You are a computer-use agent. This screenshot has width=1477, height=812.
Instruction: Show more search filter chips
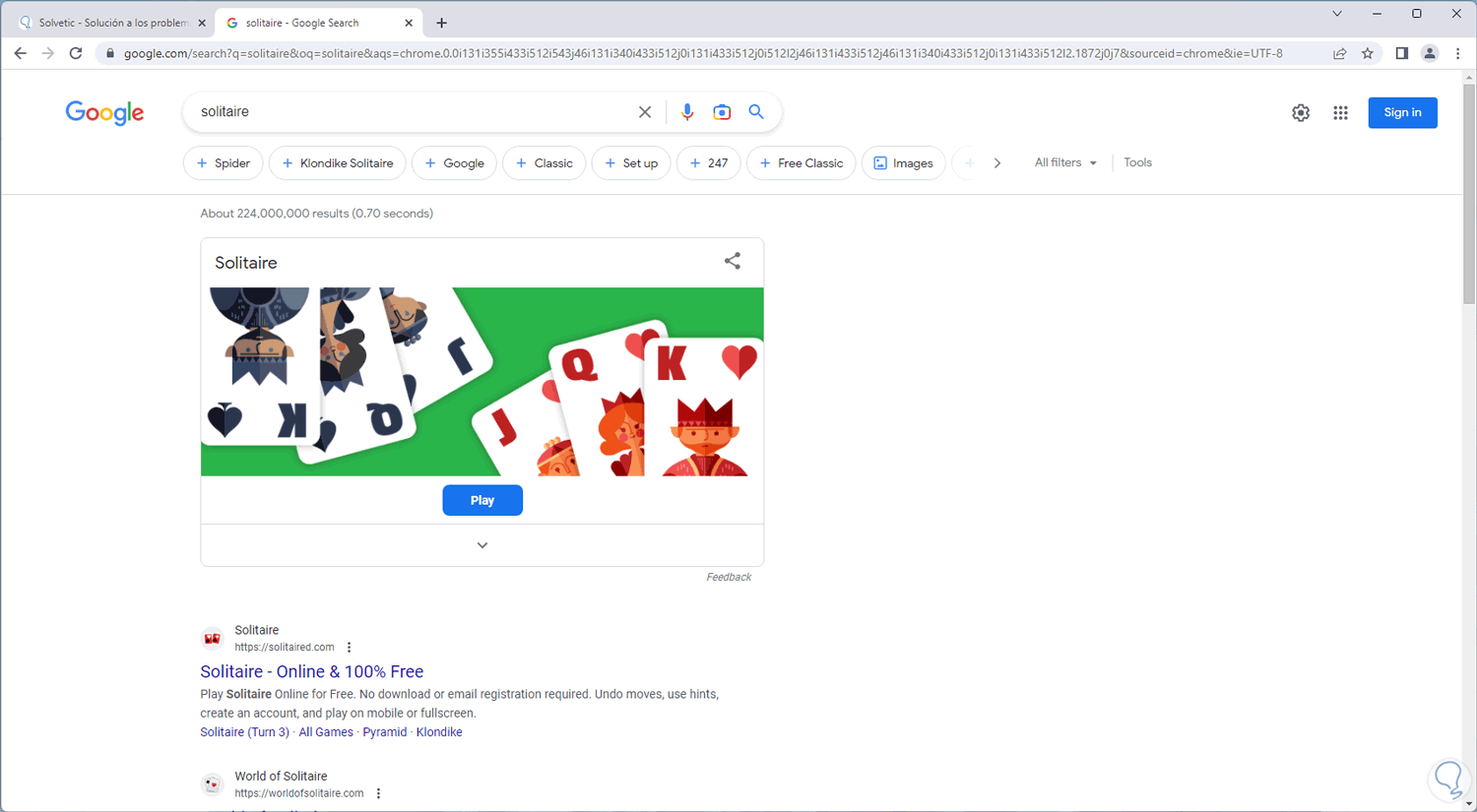pyautogui.click(x=997, y=163)
